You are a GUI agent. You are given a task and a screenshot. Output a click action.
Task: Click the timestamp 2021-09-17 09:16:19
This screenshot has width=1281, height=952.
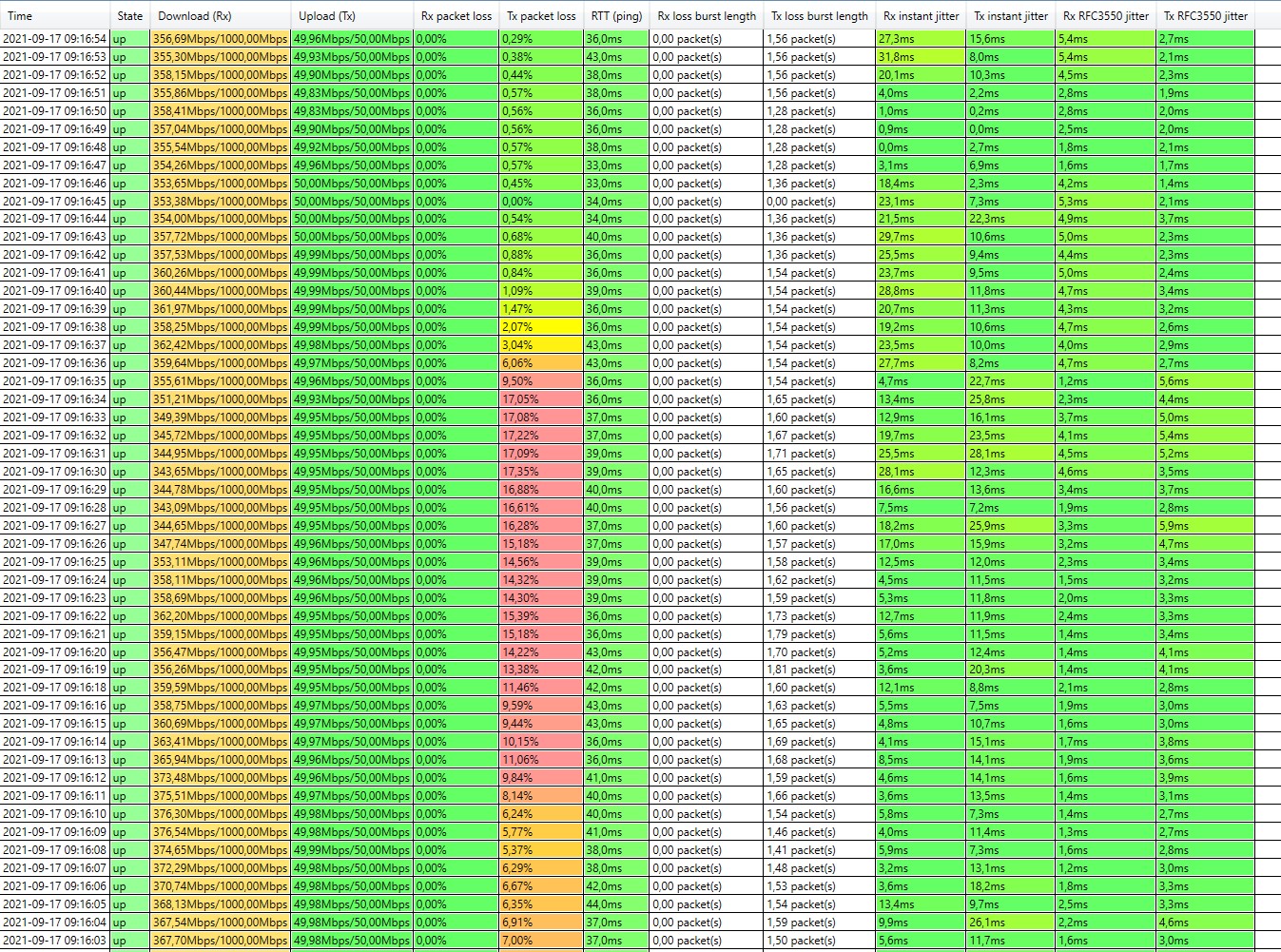coord(55,670)
